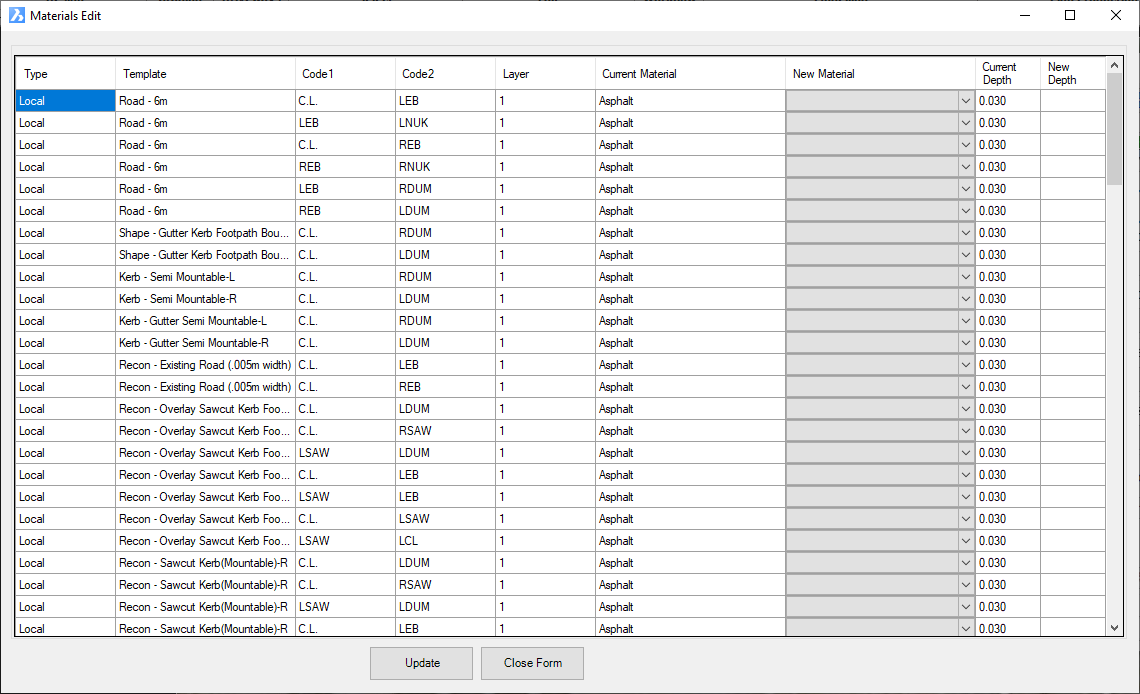
Task: Open New Material dropdown for Recon - Existing Road REB row
Action: (x=966, y=387)
